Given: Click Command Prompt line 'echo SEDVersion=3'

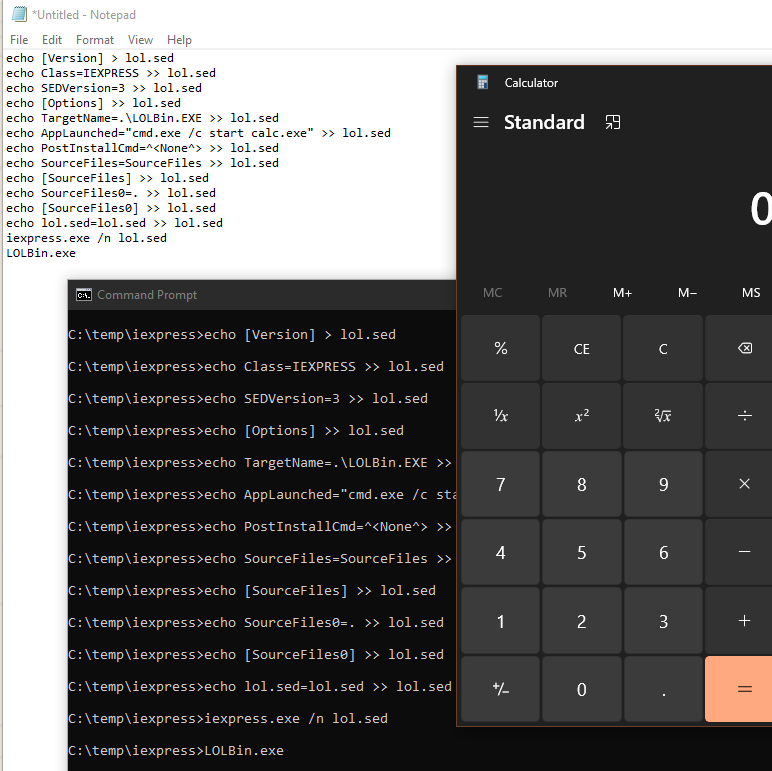Looking at the screenshot, I should pos(248,399).
